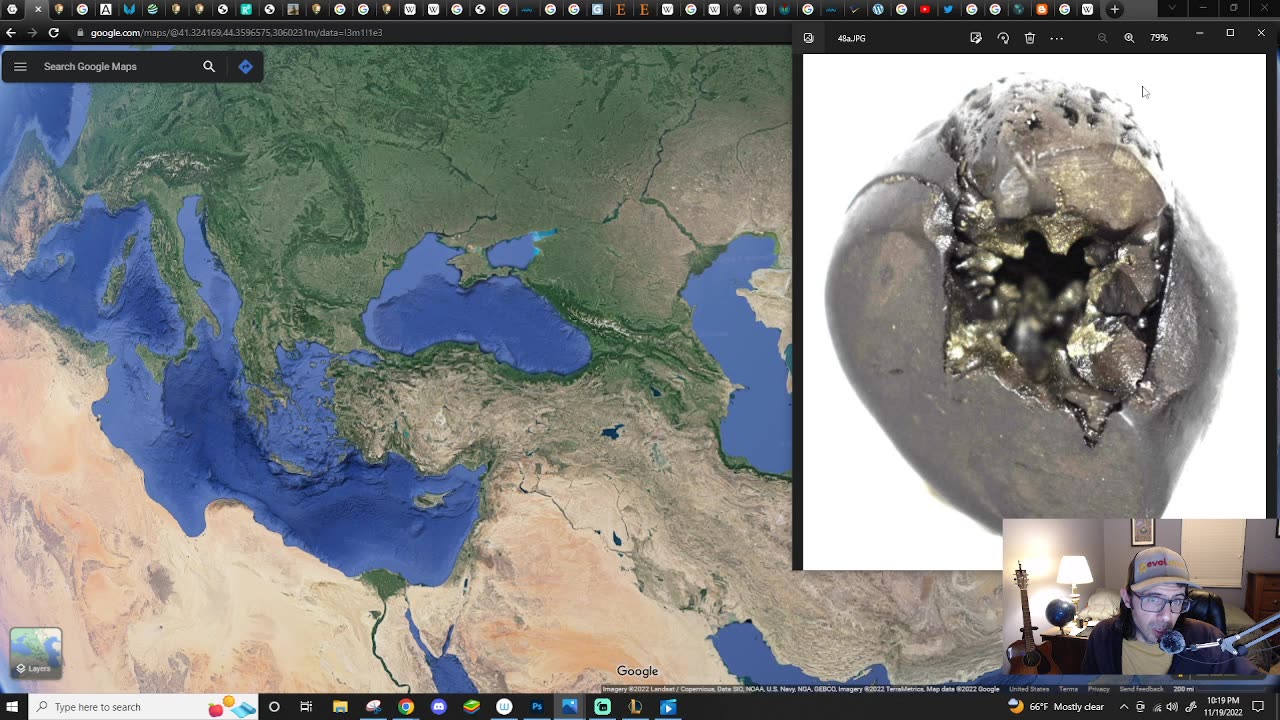The height and width of the screenshot is (720, 1280).
Task: Click the Type here to search box
Action: point(145,707)
